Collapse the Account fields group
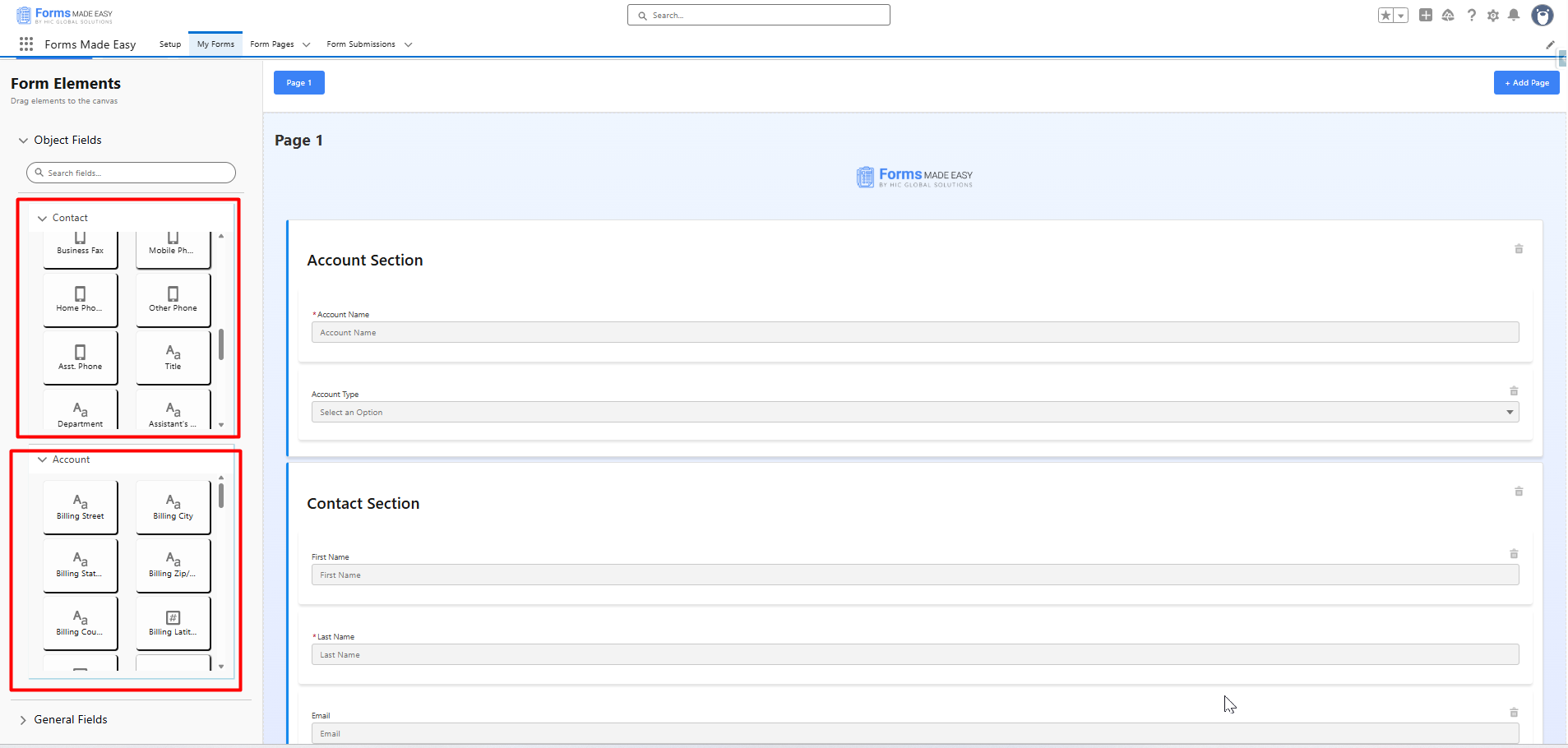The height and width of the screenshot is (748, 1568). pyautogui.click(x=42, y=459)
